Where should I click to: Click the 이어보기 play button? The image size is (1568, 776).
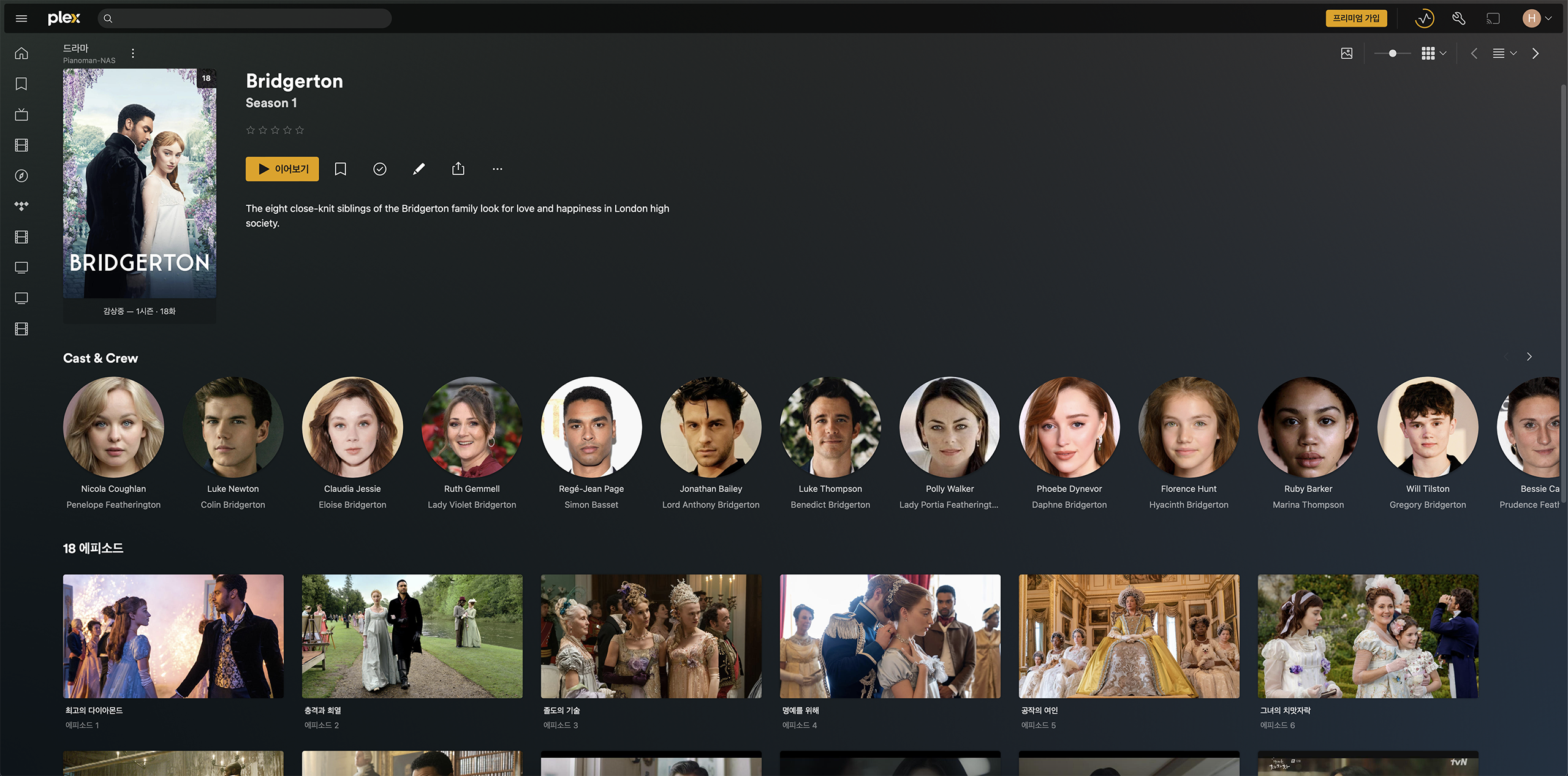click(x=282, y=169)
